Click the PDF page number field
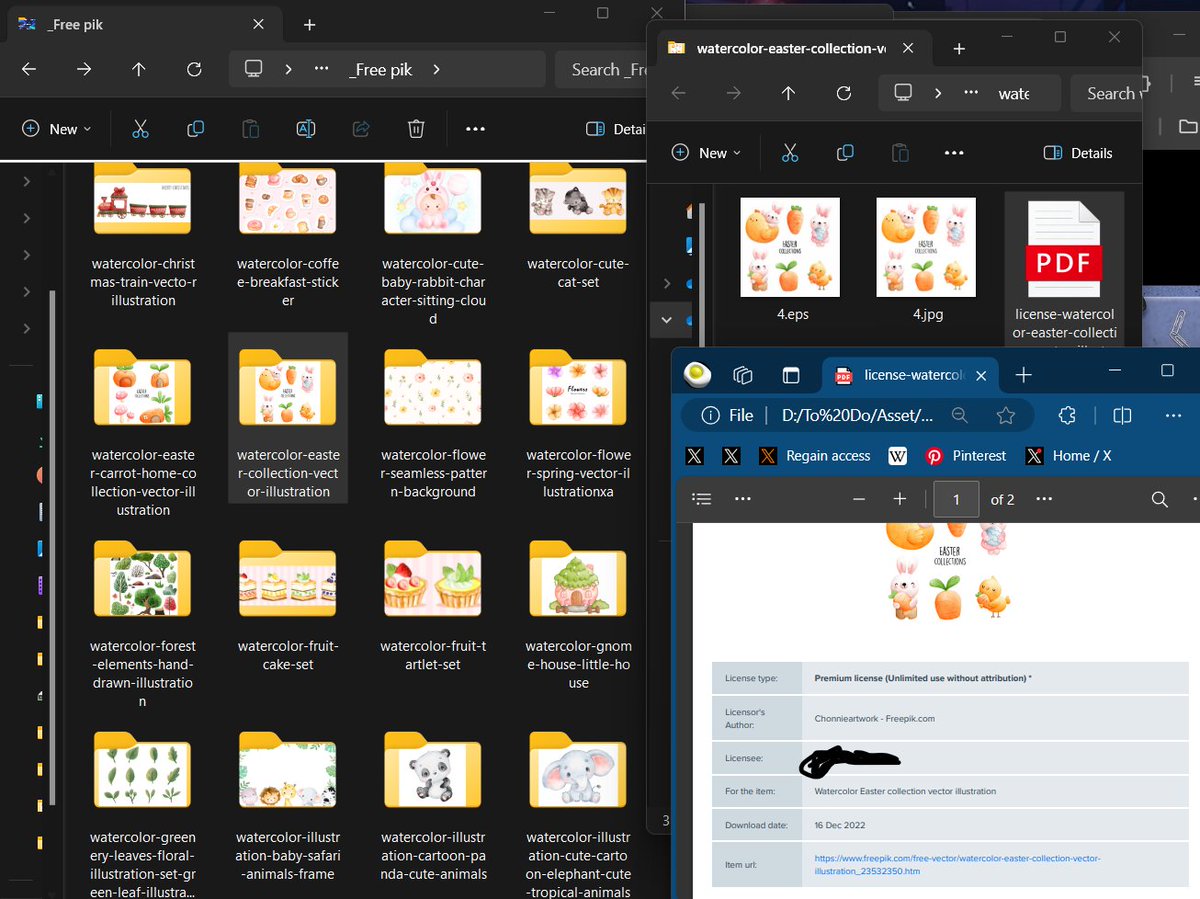1200x899 pixels. (956, 499)
